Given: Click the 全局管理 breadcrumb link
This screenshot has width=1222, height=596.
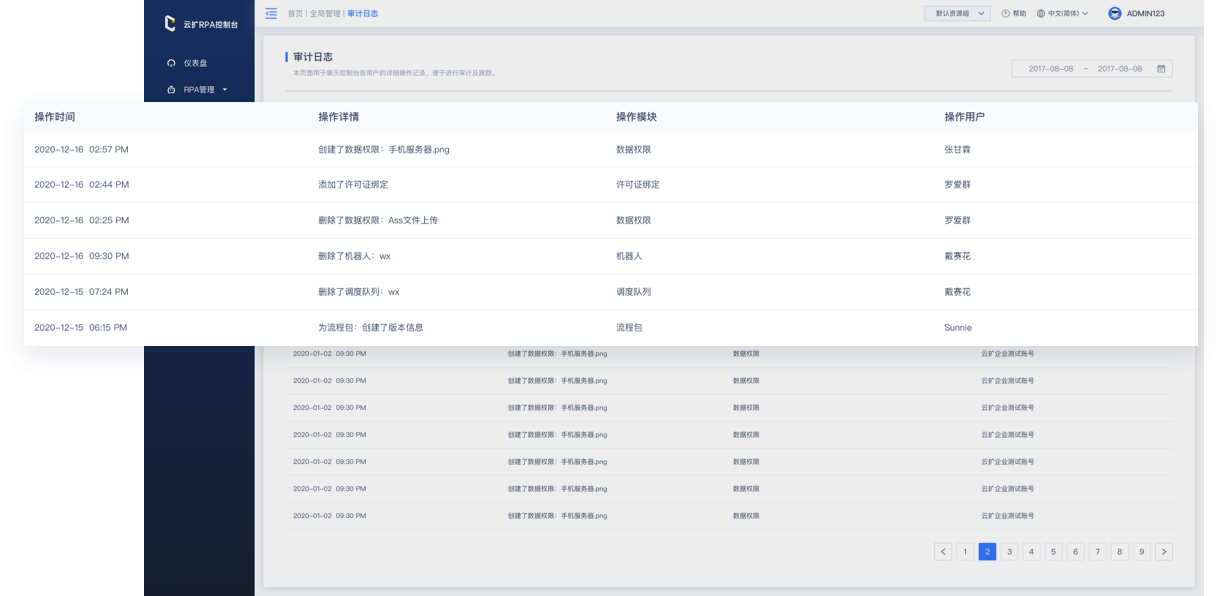Looking at the screenshot, I should coord(325,14).
